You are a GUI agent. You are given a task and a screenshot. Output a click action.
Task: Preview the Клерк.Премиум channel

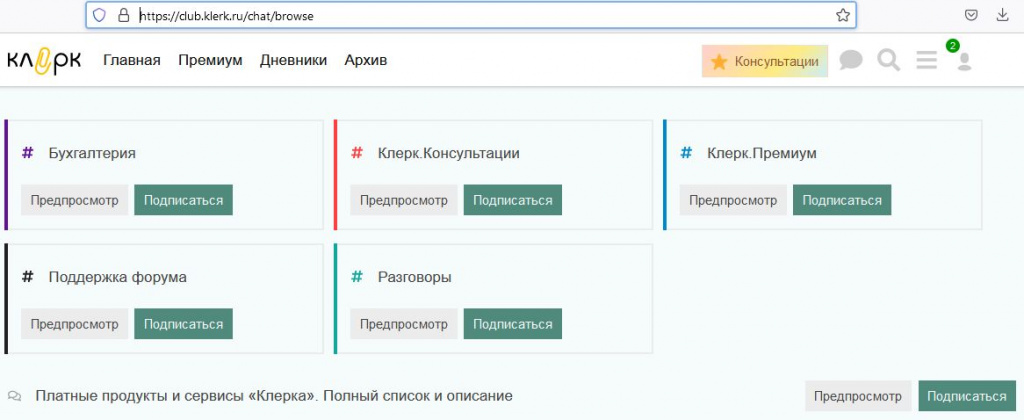733,200
